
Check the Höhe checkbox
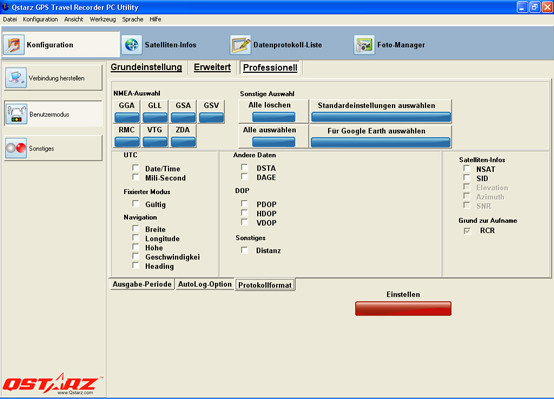coord(136,247)
